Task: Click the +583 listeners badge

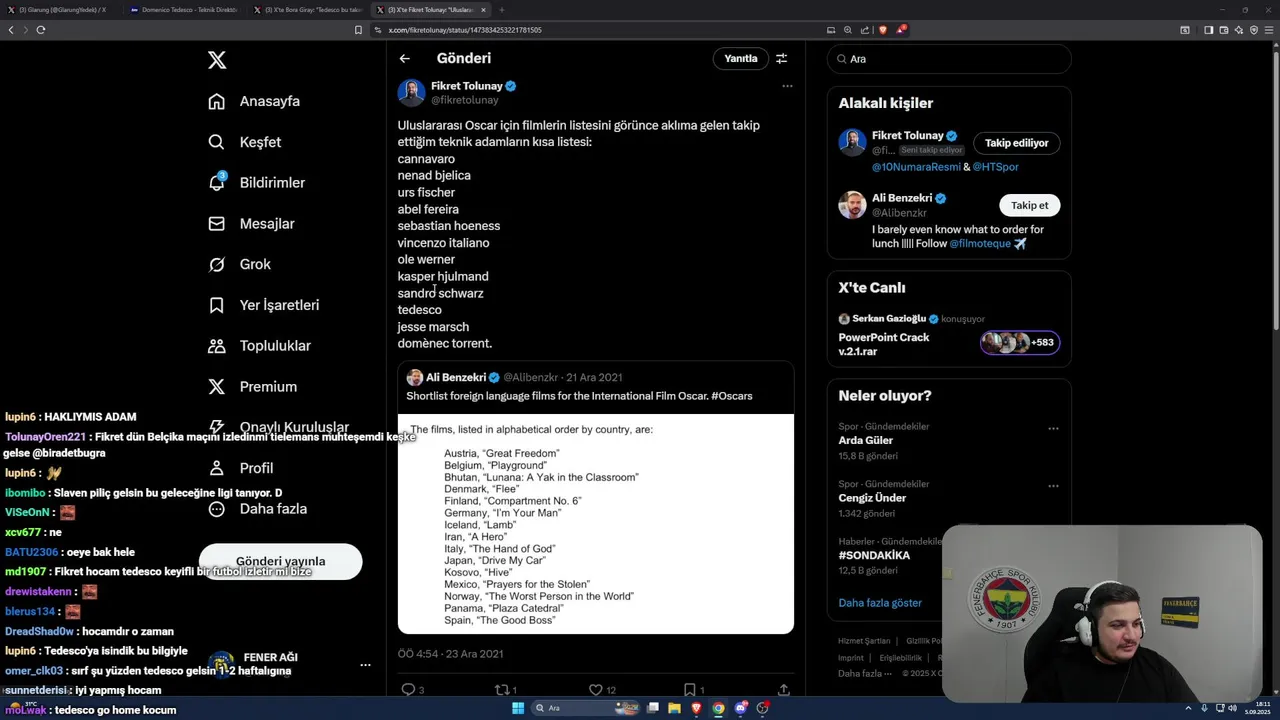Action: 1020,343
